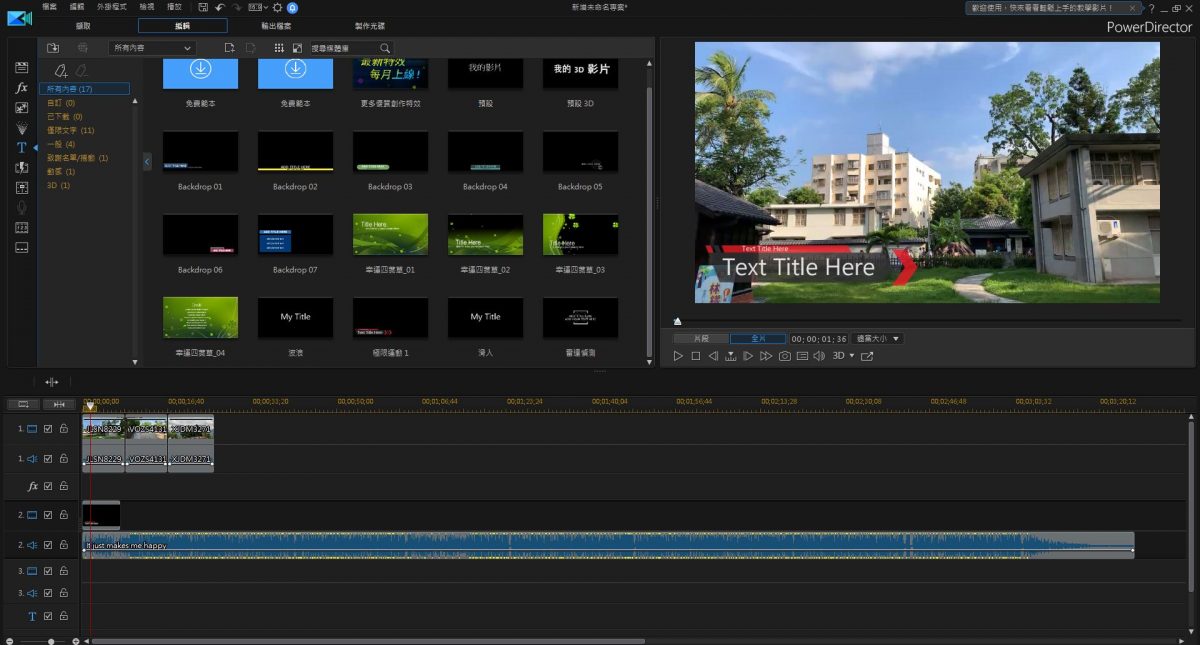Select the Backdrop 03 title template thumbnail
The width and height of the screenshot is (1200, 645).
[x=390, y=151]
